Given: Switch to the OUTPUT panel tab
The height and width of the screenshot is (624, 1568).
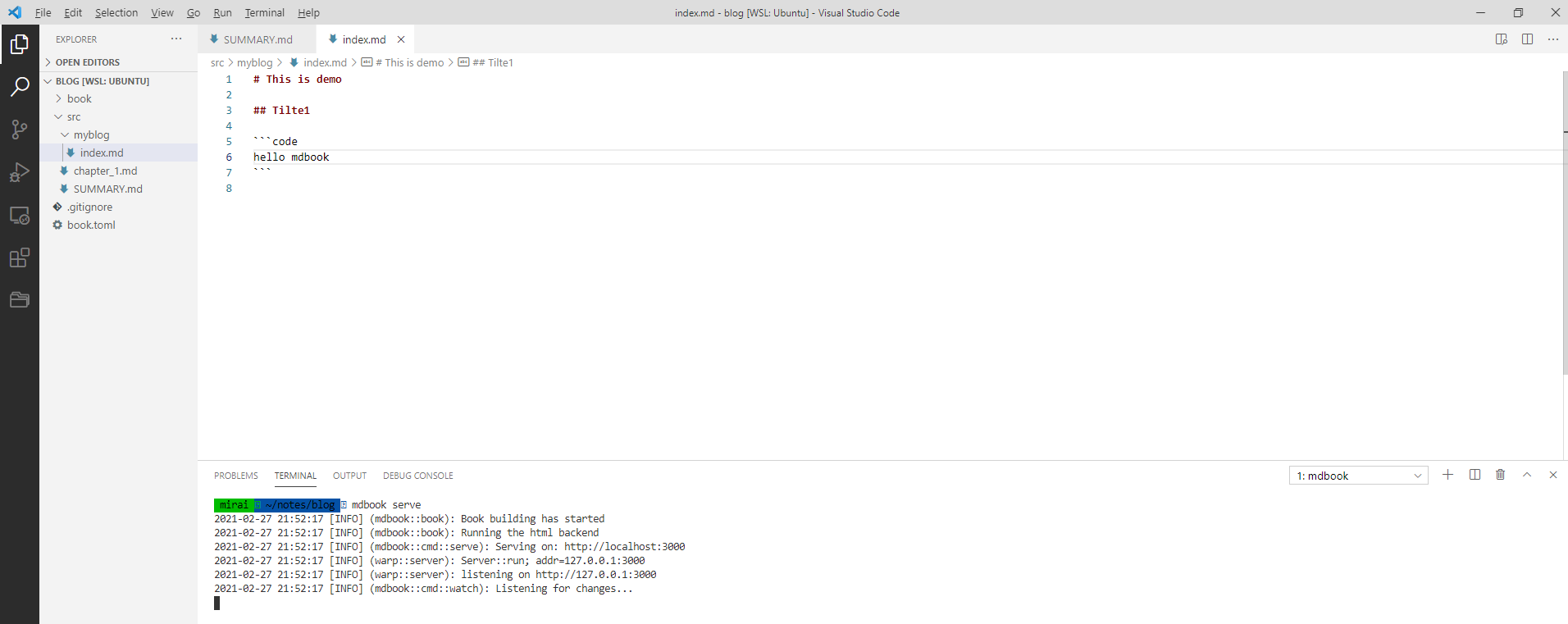Looking at the screenshot, I should point(349,476).
